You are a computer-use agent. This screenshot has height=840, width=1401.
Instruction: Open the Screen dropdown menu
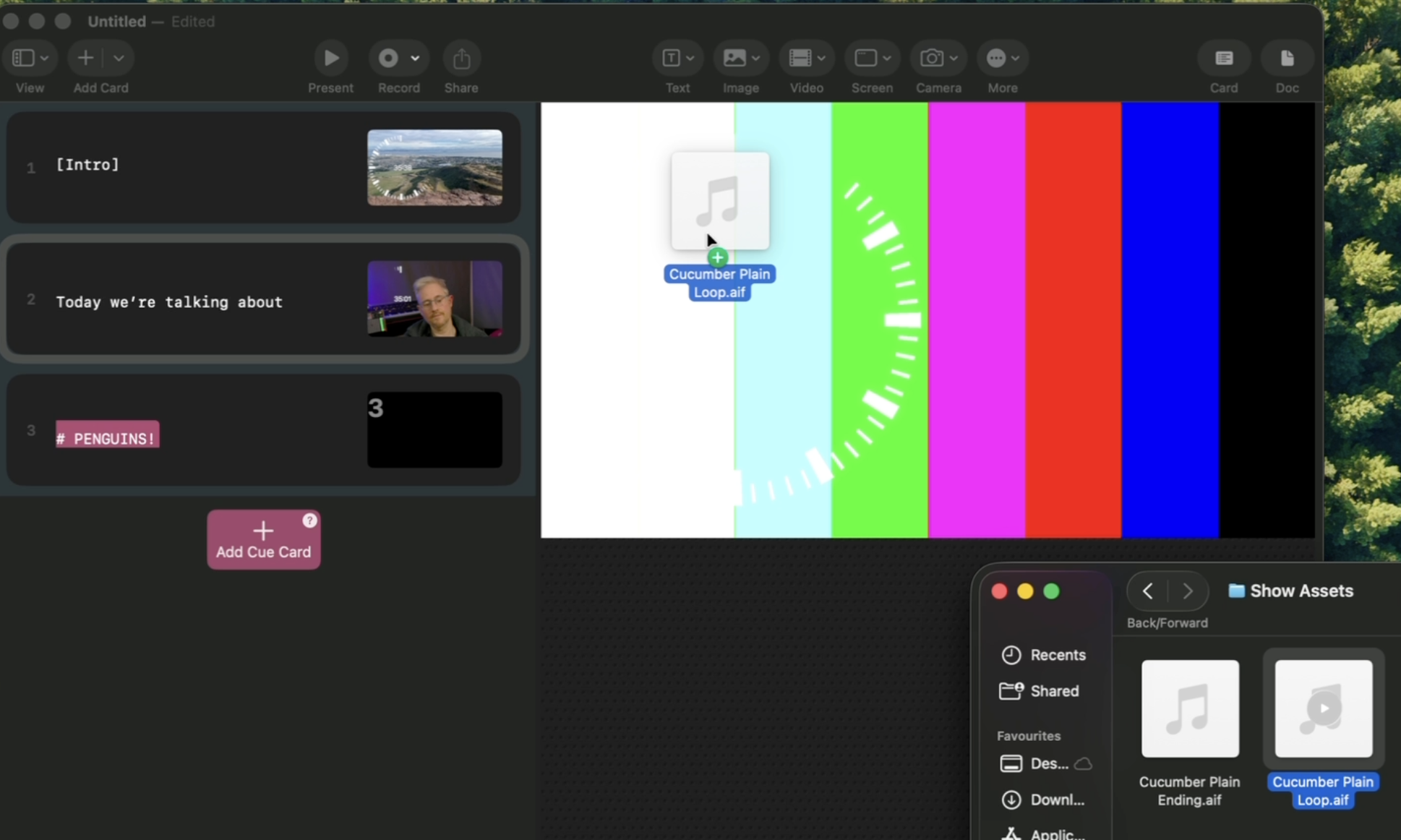pyautogui.click(x=872, y=58)
